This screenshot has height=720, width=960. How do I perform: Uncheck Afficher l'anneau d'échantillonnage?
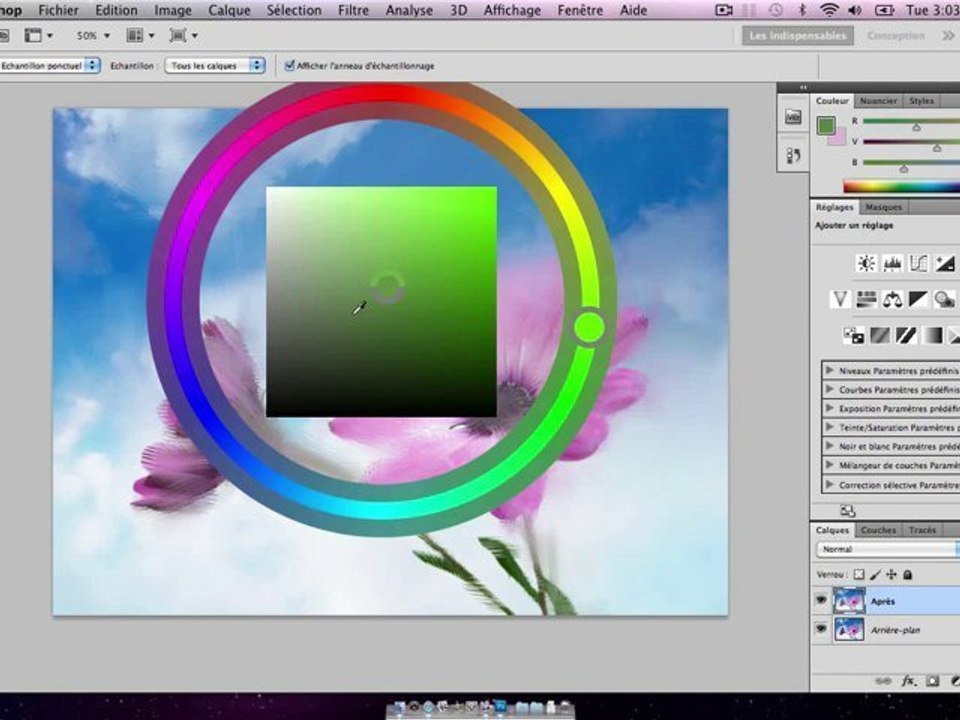click(290, 66)
